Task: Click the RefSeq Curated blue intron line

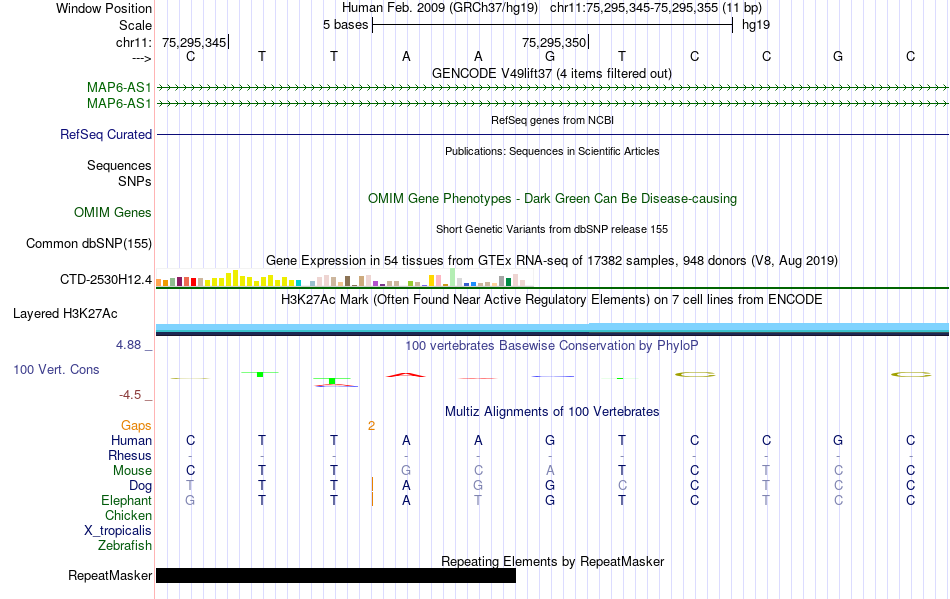Action: tap(553, 134)
